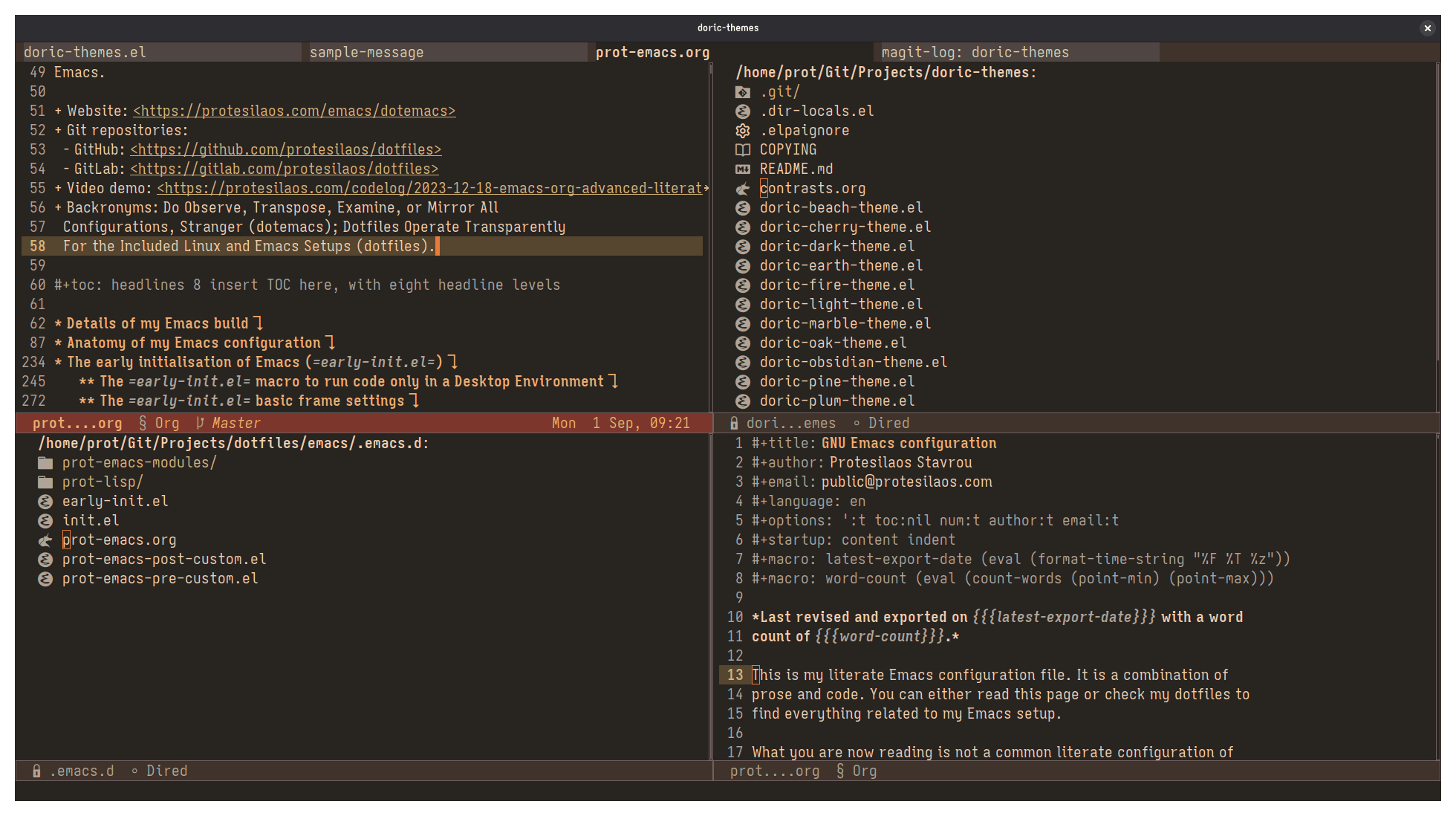Click the icon beside doric-obsidian-theme.el
The height and width of the screenshot is (816, 1456).
coord(742,363)
